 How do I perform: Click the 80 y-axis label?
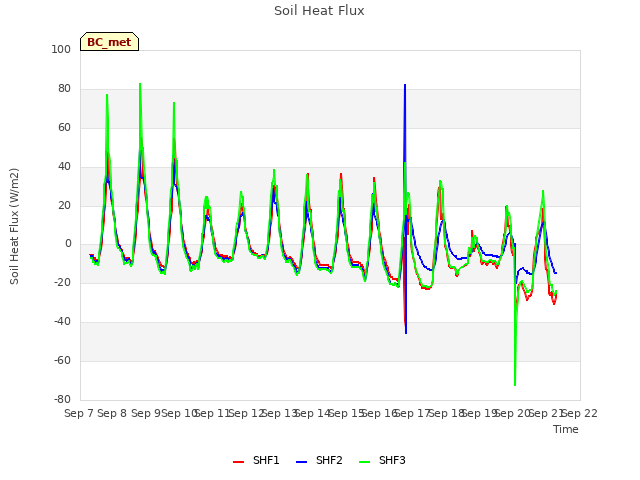click(64, 89)
